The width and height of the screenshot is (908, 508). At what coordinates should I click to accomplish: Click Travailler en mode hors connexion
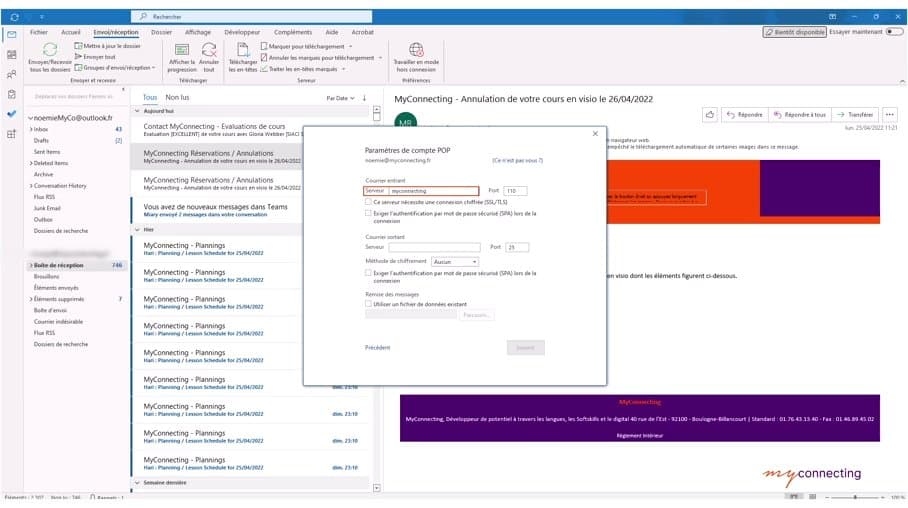[416, 57]
